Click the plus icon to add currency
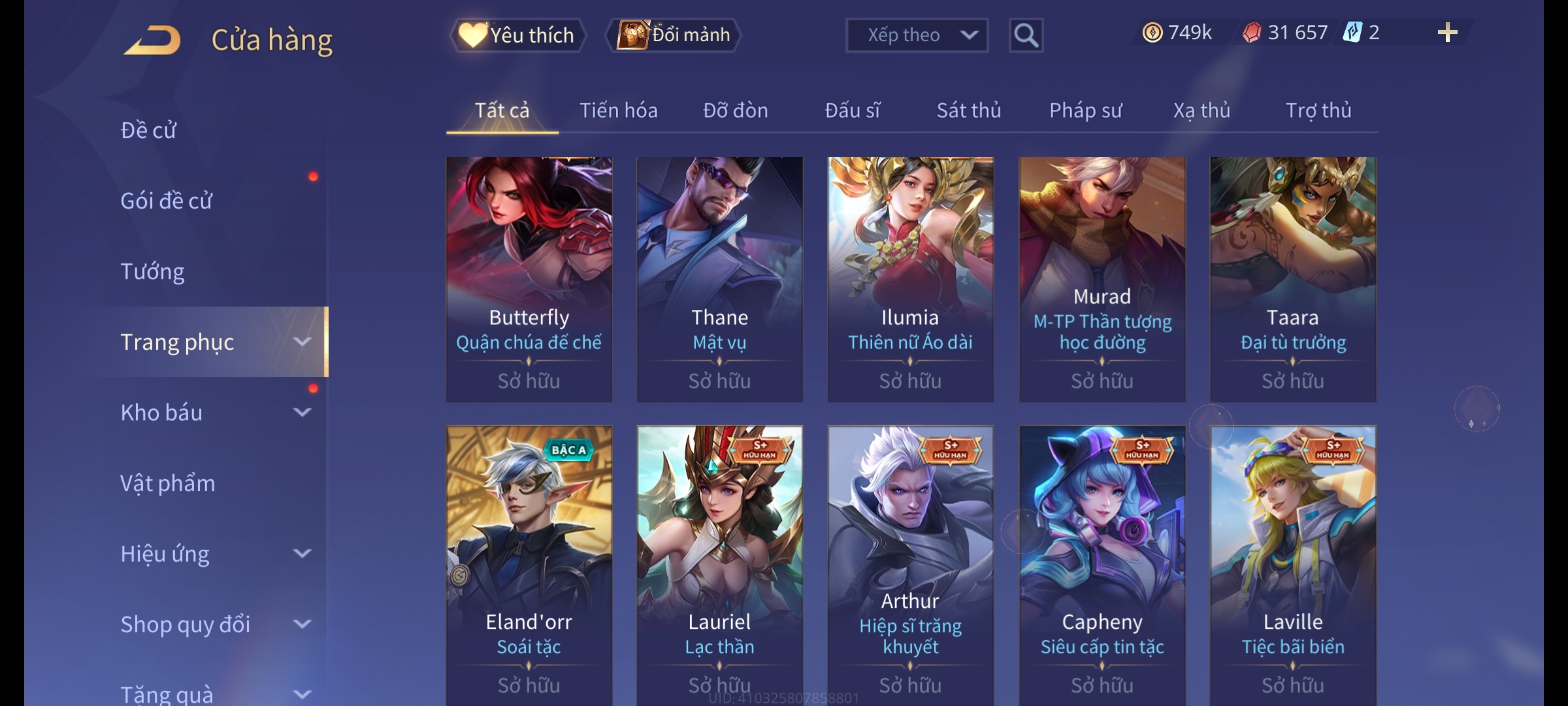1568x706 pixels. click(x=1448, y=33)
